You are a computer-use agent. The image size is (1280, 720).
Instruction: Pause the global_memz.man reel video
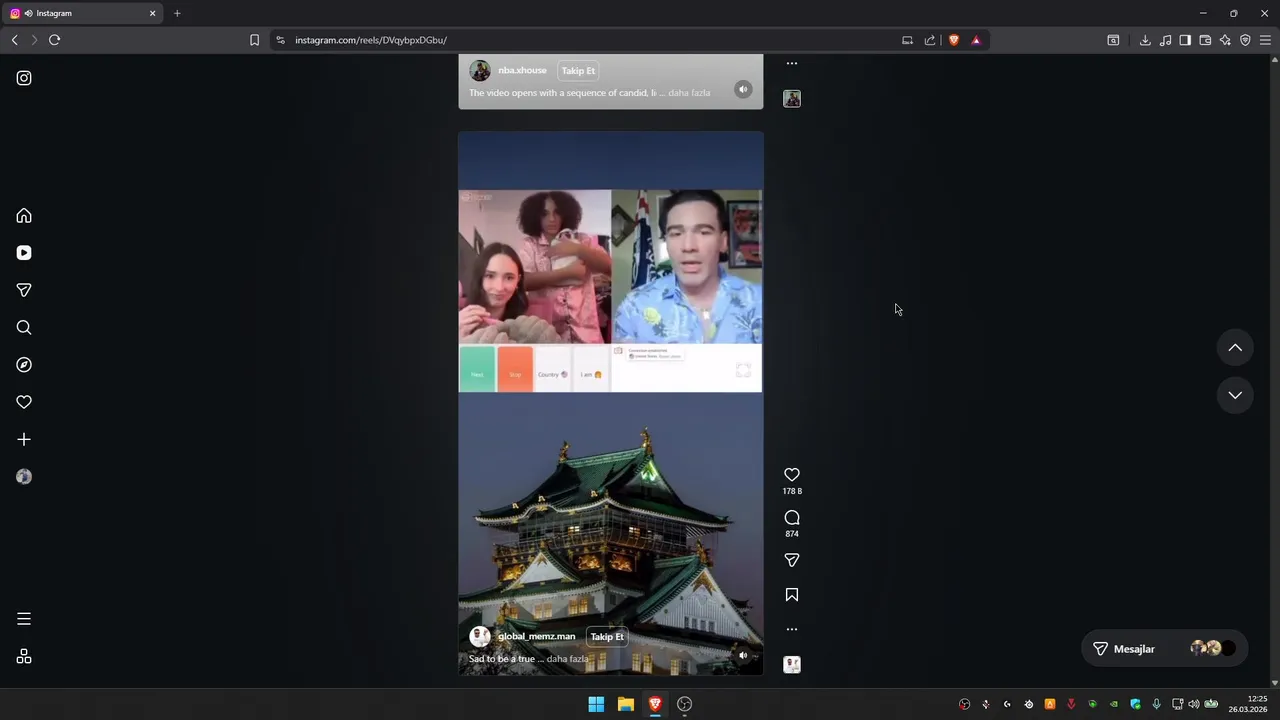(610, 403)
